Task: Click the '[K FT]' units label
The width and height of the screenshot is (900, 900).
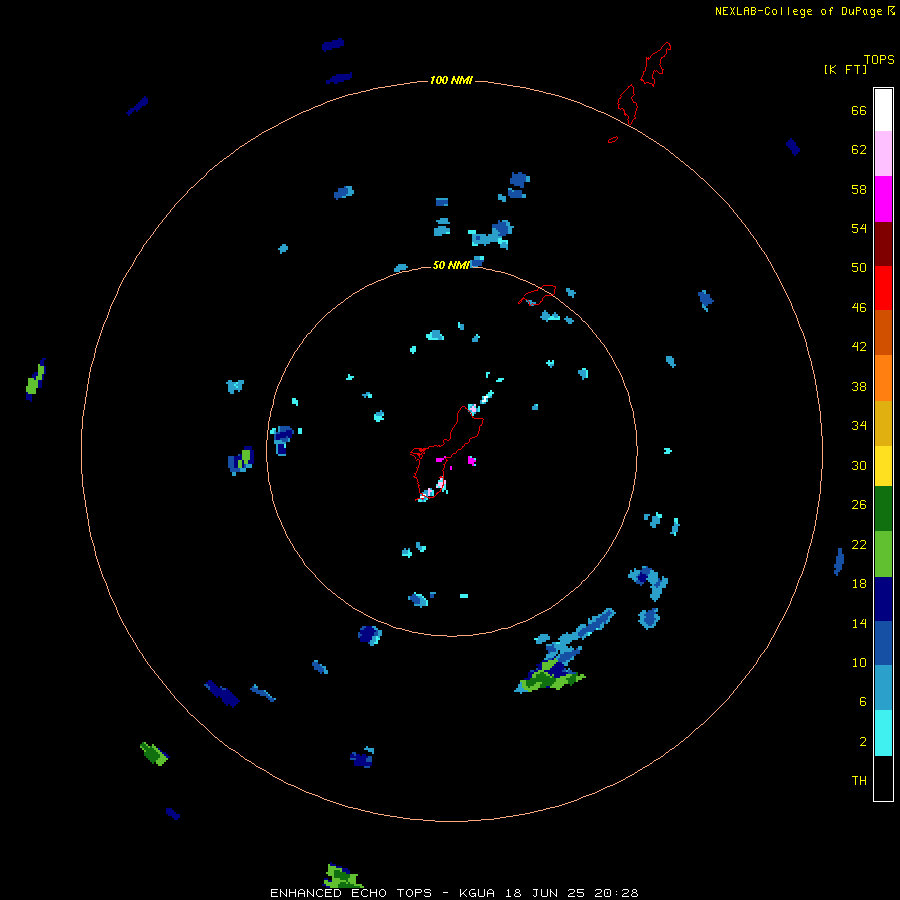Action: (x=845, y=69)
